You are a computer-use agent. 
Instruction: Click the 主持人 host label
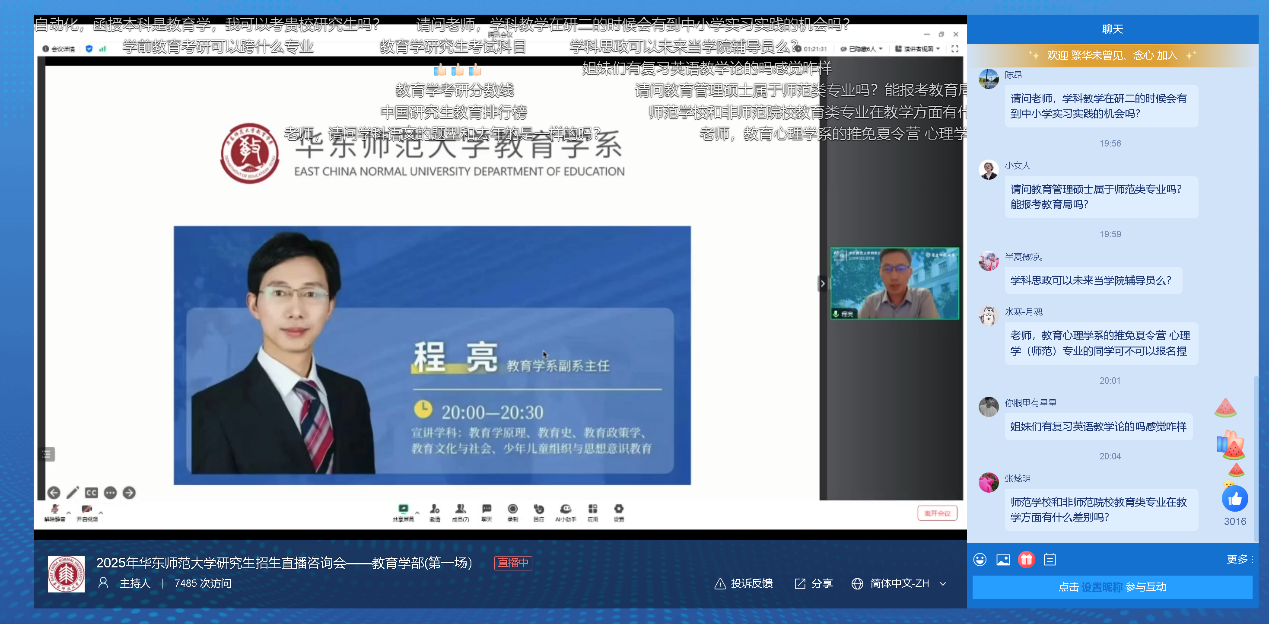[x=135, y=583]
